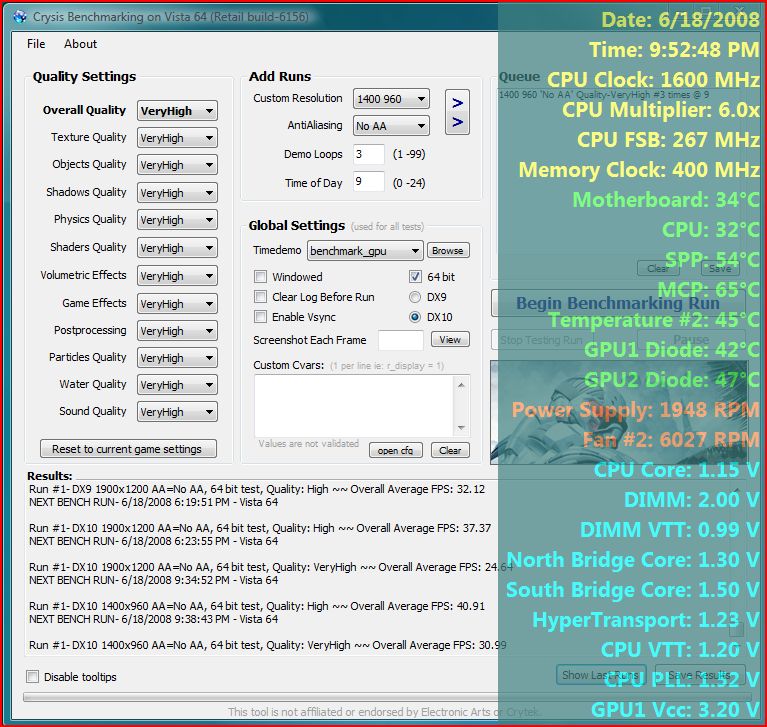767x727 pixels.
Task: Click the Clear button below Custom Cvars
Action: pyautogui.click(x=450, y=450)
